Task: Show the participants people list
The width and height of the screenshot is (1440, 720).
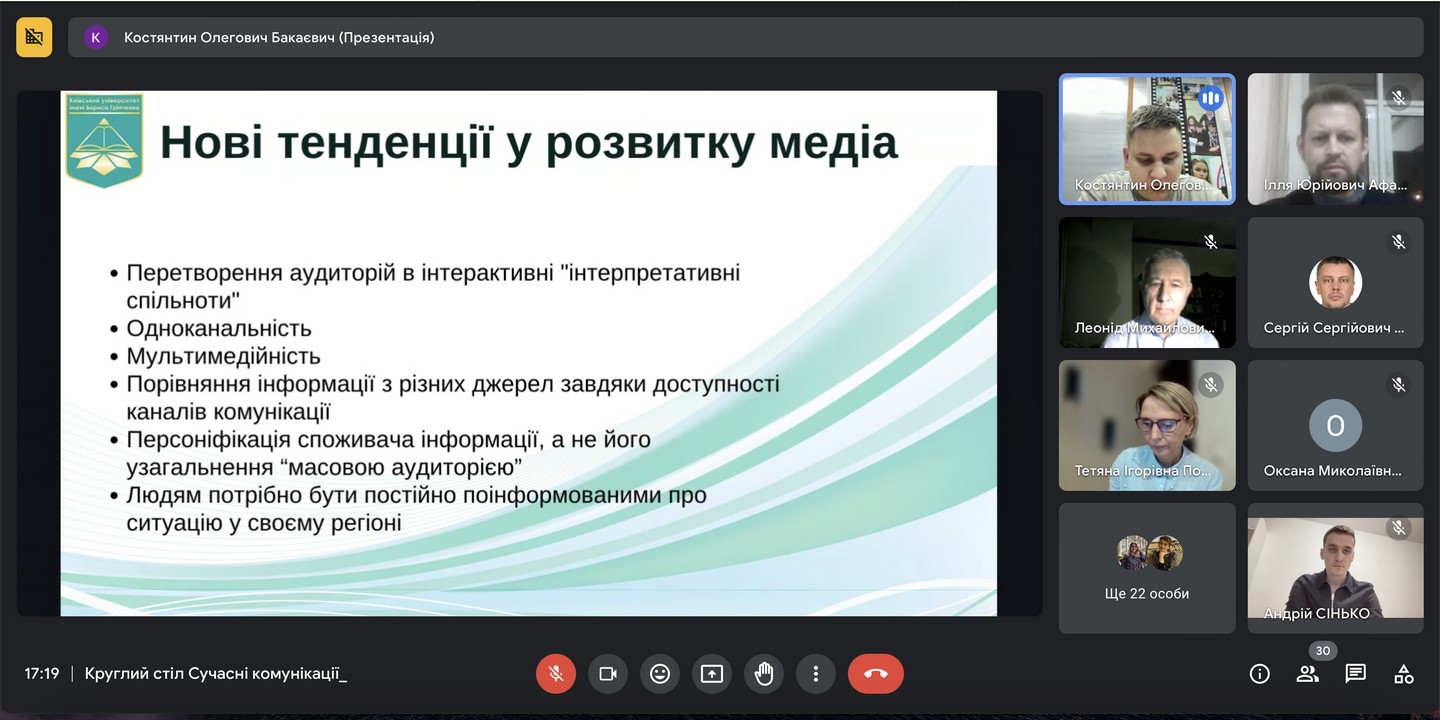Action: click(x=1308, y=674)
